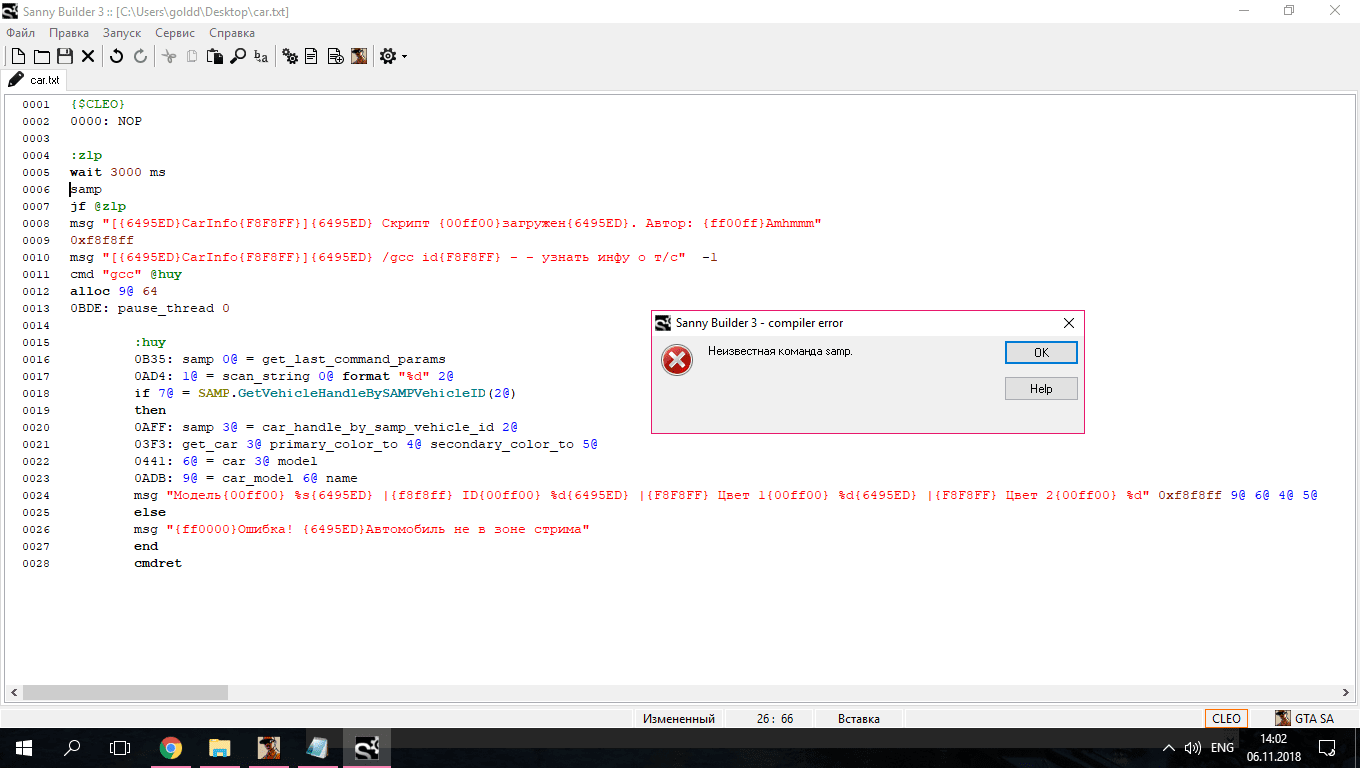Click the 'Неизвестная команда samp.' message
This screenshot has height=768, width=1360.
click(780, 351)
